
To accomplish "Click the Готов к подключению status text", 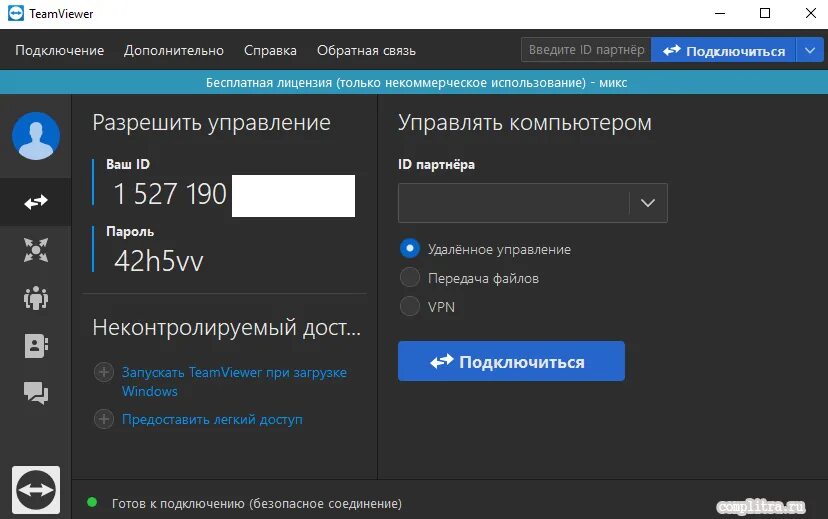I will point(257,504).
